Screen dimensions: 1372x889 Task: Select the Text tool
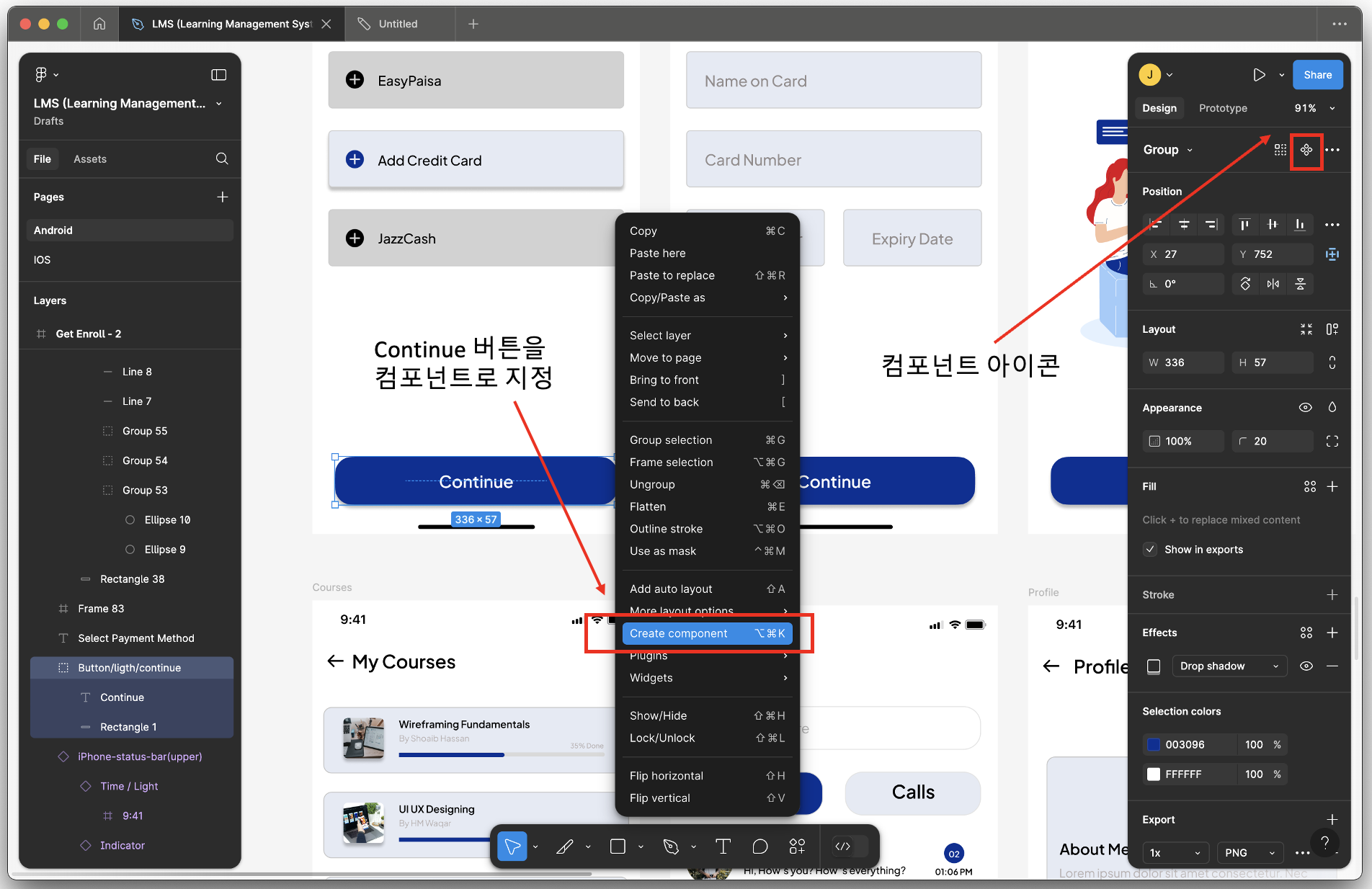(x=723, y=846)
